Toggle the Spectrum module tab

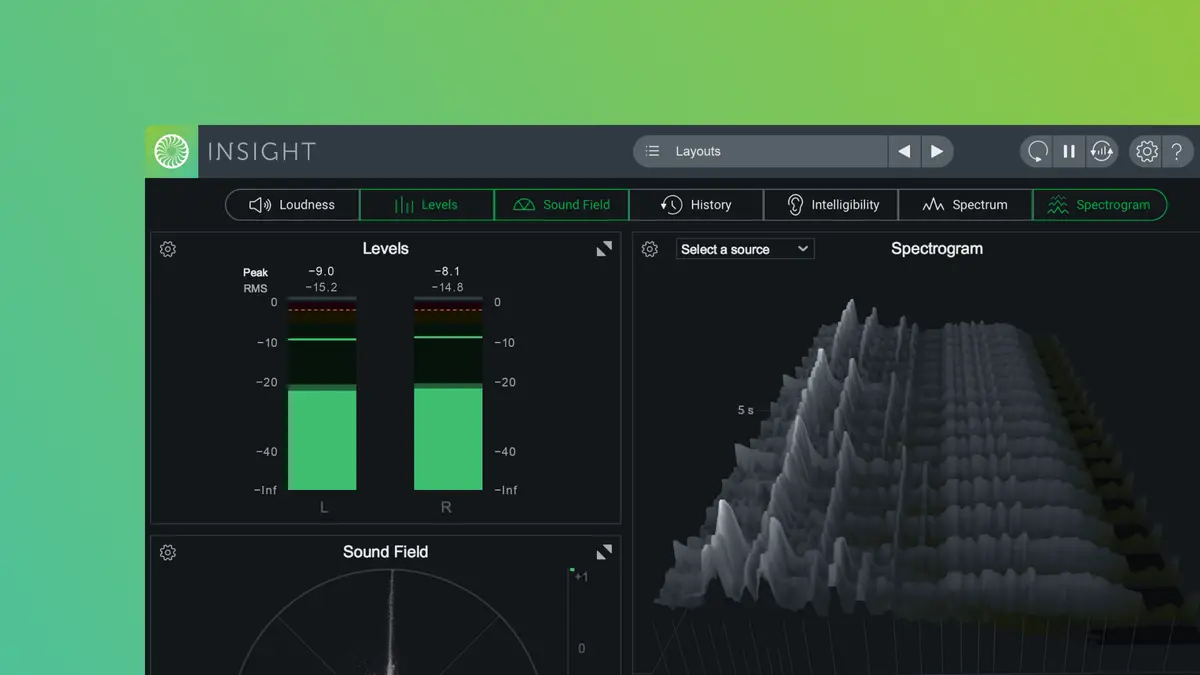tap(965, 204)
